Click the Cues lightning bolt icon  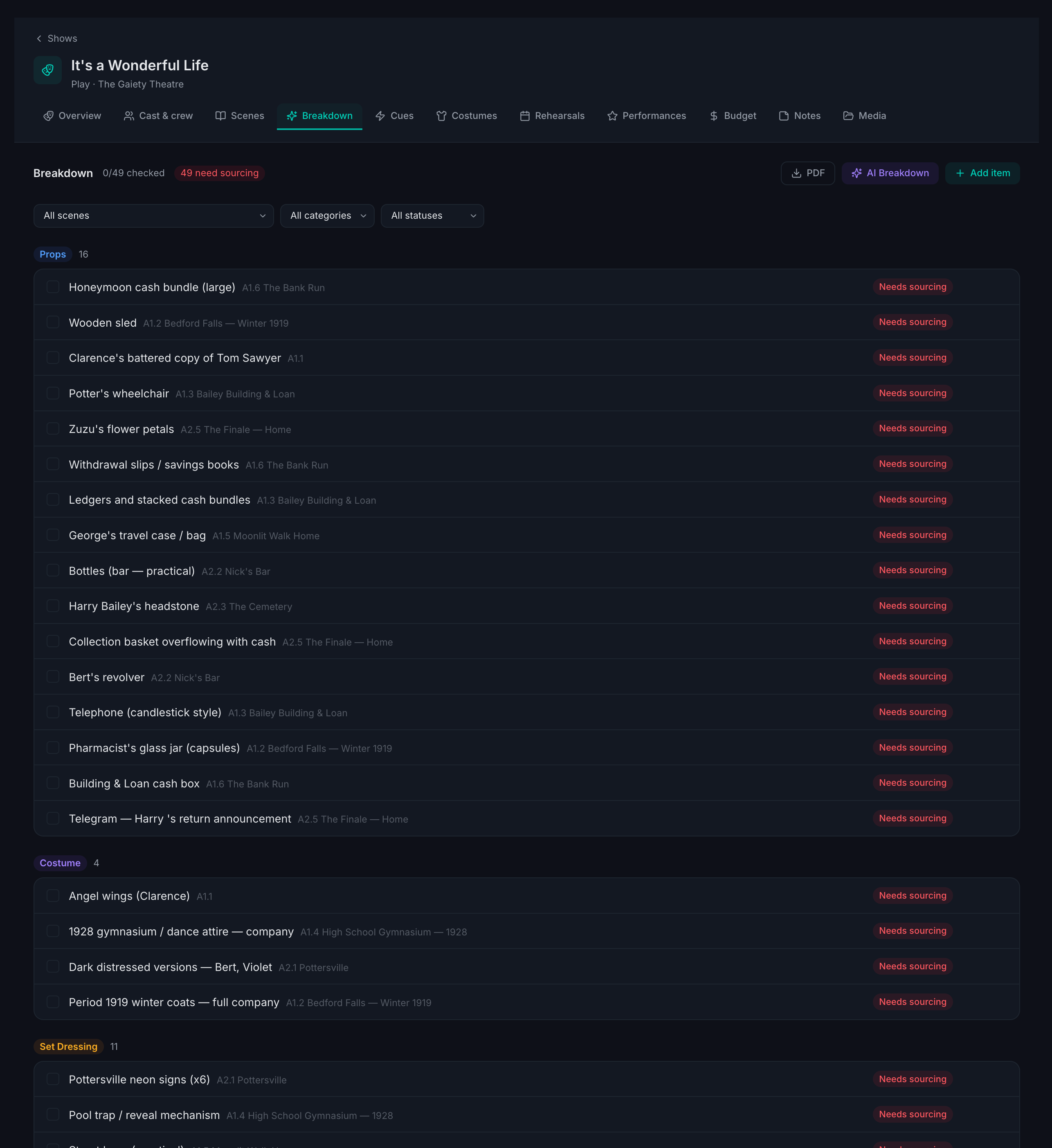380,116
